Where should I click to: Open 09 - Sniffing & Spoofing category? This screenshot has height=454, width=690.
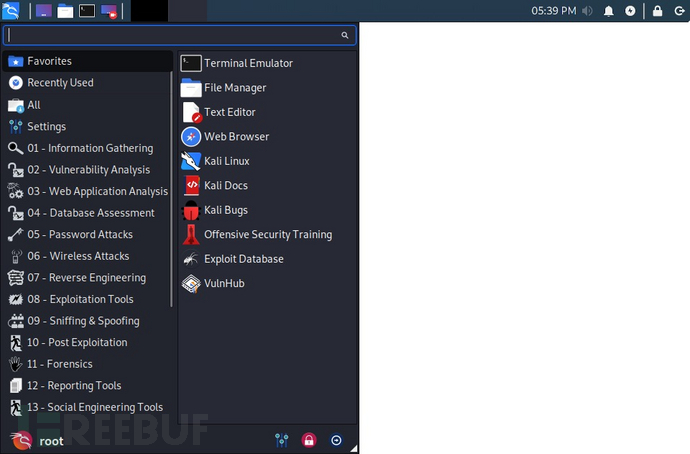point(88,320)
